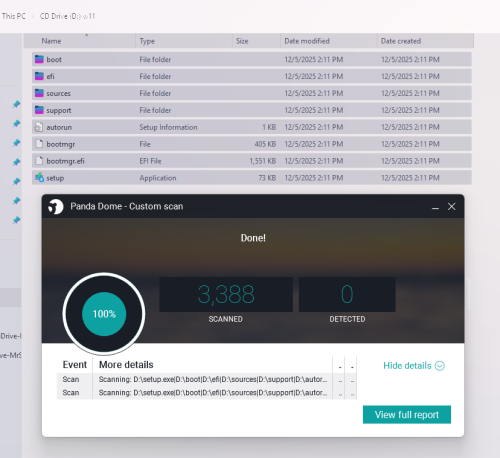Select the Event column header
Image resolution: width=500 pixels, height=458 pixels.
pos(75,365)
